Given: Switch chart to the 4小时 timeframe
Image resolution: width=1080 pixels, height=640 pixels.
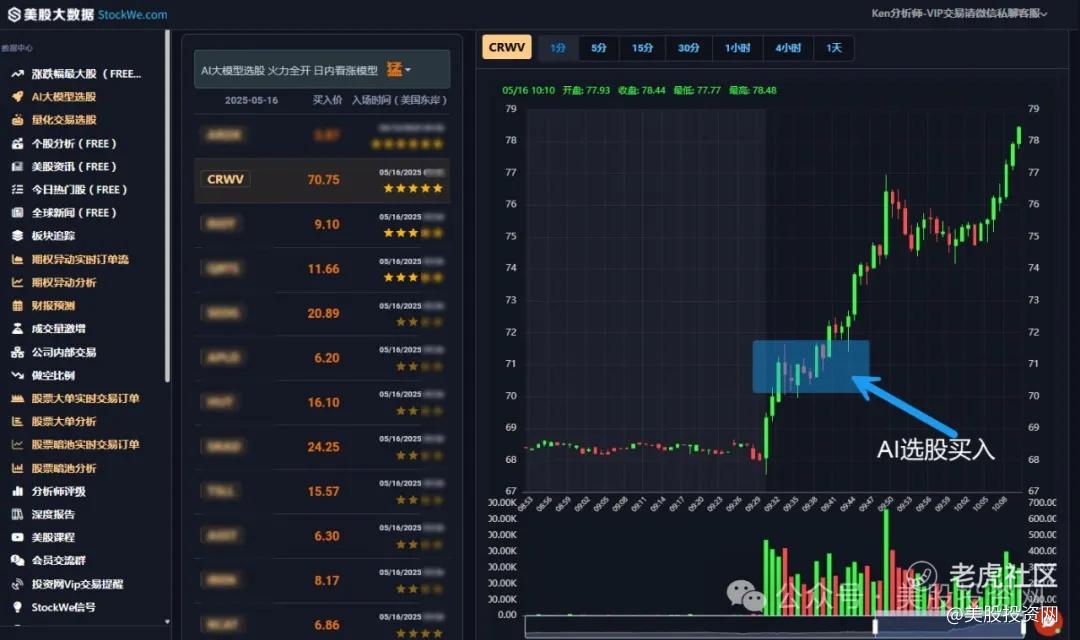Looking at the screenshot, I should [788, 48].
